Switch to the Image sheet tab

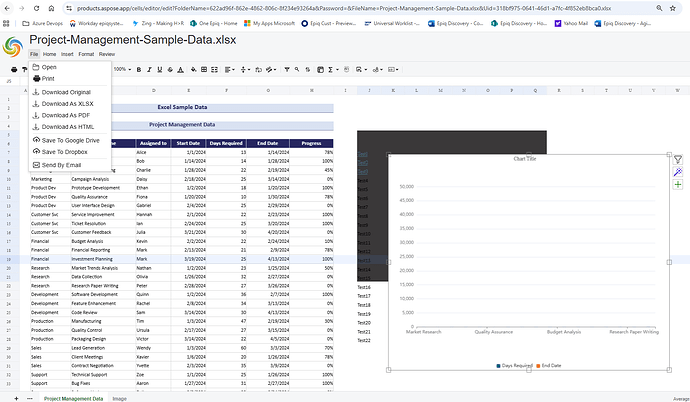(120, 398)
